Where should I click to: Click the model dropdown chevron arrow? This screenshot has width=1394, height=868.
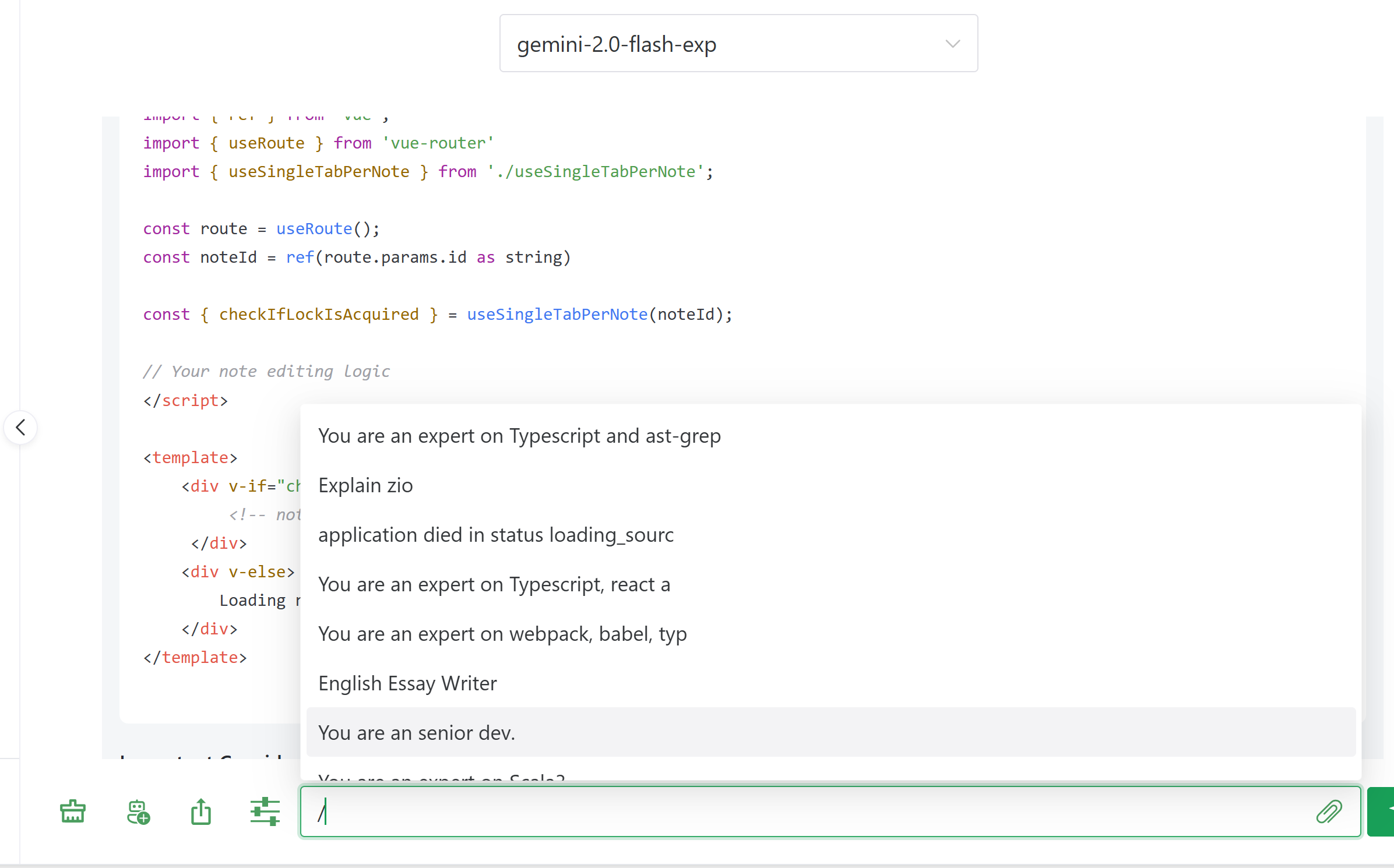click(x=953, y=44)
